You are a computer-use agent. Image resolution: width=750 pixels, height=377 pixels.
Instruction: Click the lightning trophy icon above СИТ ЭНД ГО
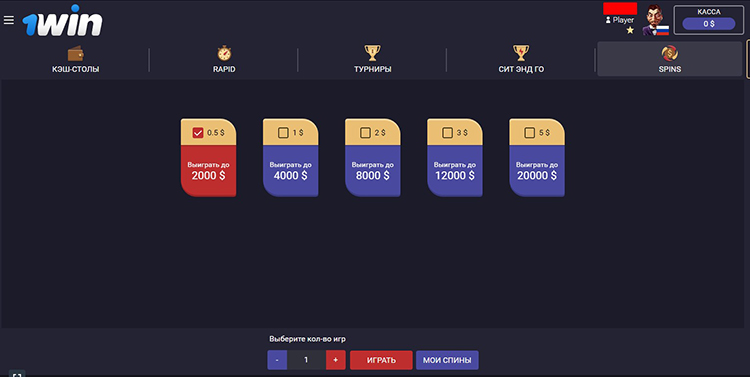pos(521,53)
